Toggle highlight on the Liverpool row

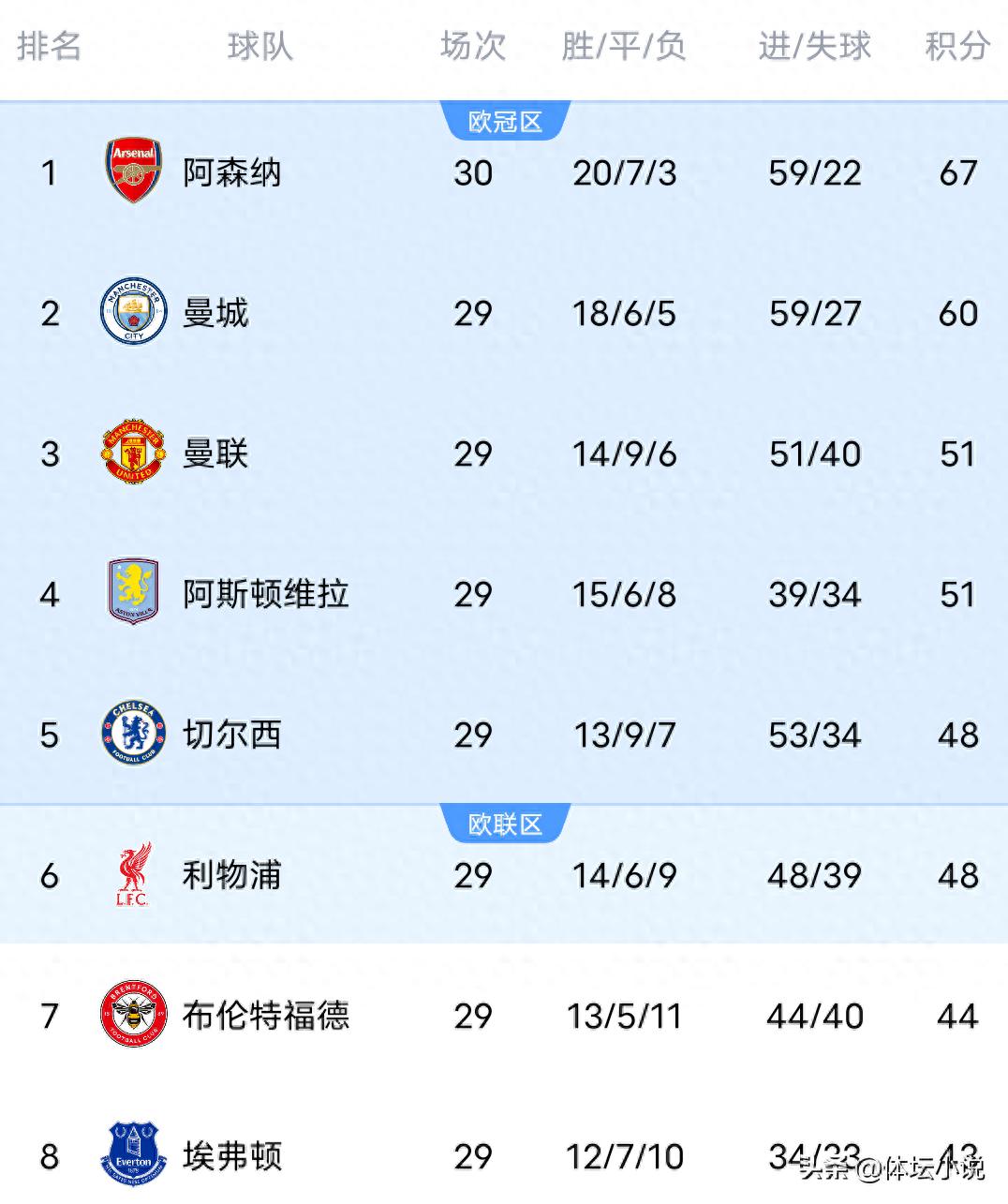click(x=504, y=874)
